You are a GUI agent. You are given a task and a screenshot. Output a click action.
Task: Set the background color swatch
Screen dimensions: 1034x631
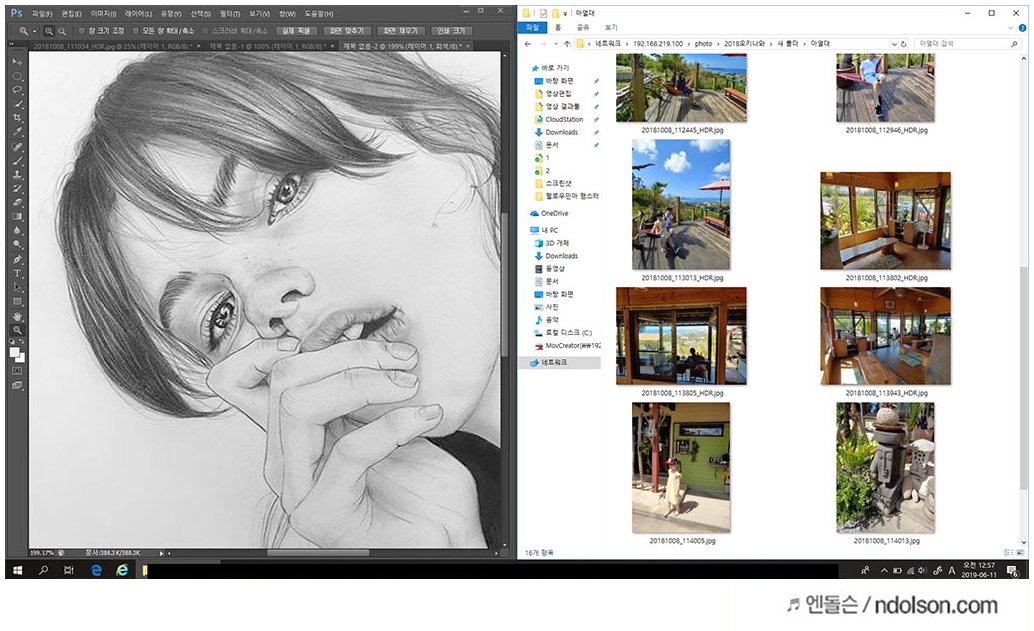[21, 359]
